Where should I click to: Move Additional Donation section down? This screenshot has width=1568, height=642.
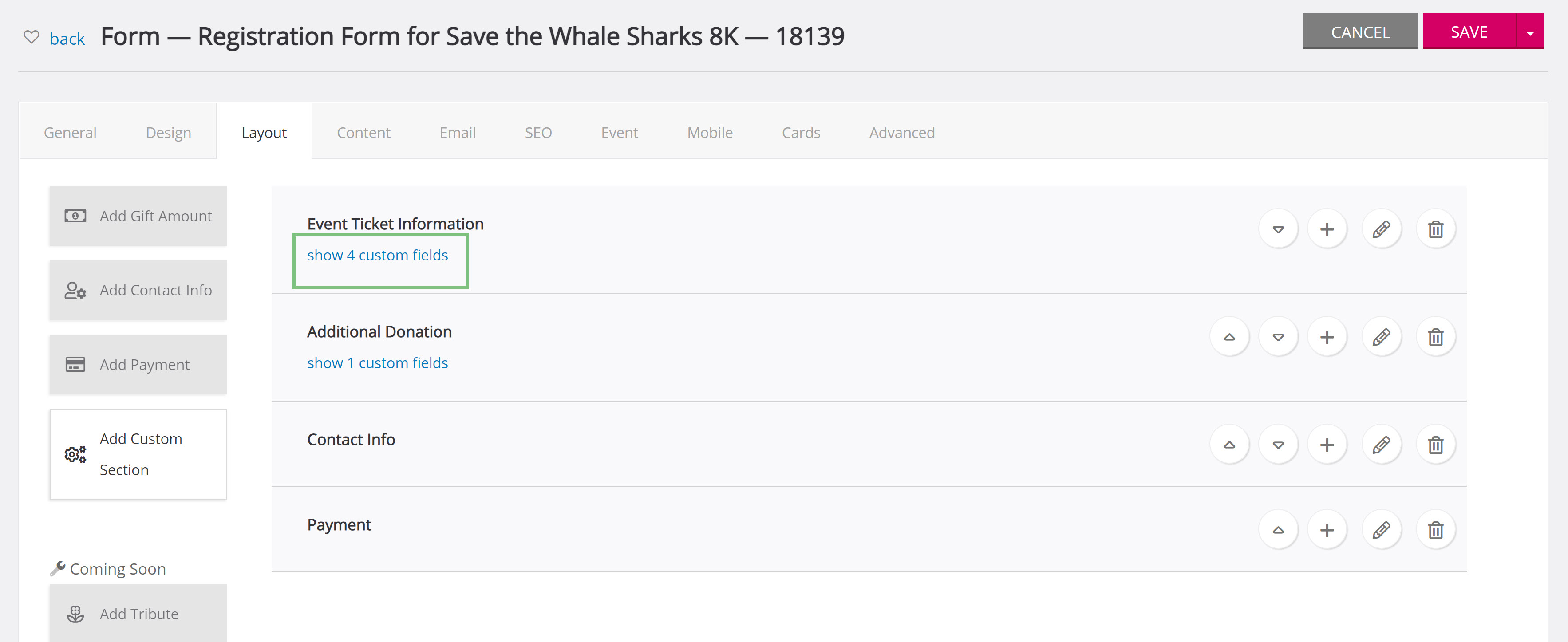1278,337
